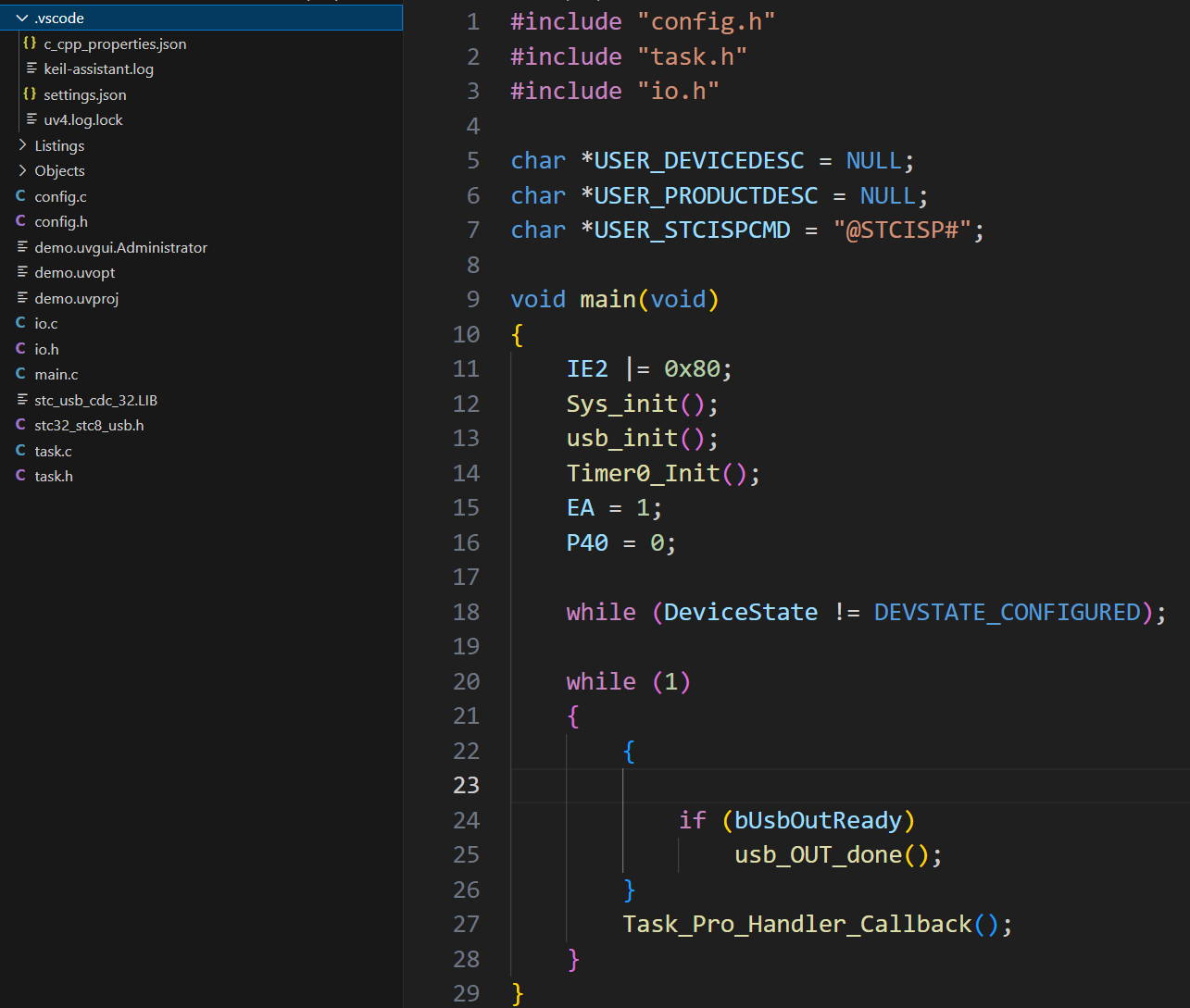Click the USER_STCISPCMD variable name
The height and width of the screenshot is (1008, 1190).
click(693, 230)
